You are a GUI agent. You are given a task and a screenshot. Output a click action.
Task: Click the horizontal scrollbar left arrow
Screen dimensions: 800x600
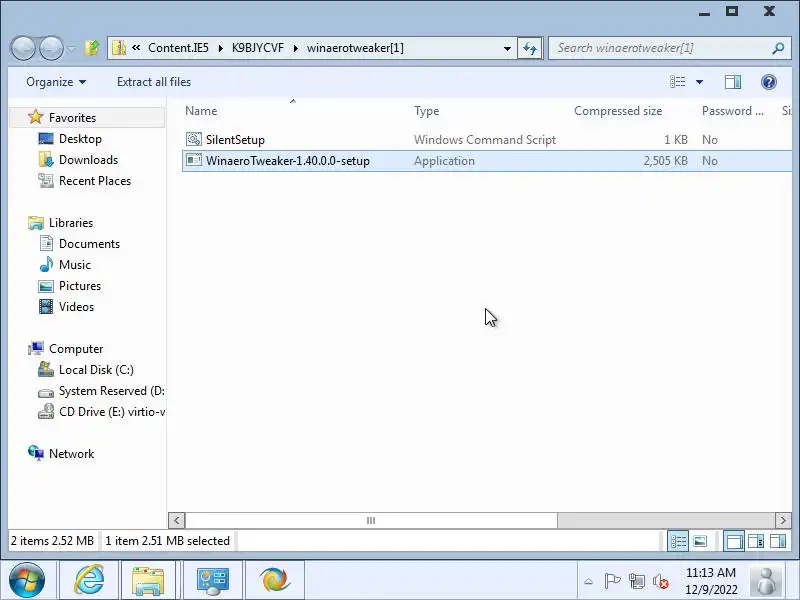(x=177, y=520)
